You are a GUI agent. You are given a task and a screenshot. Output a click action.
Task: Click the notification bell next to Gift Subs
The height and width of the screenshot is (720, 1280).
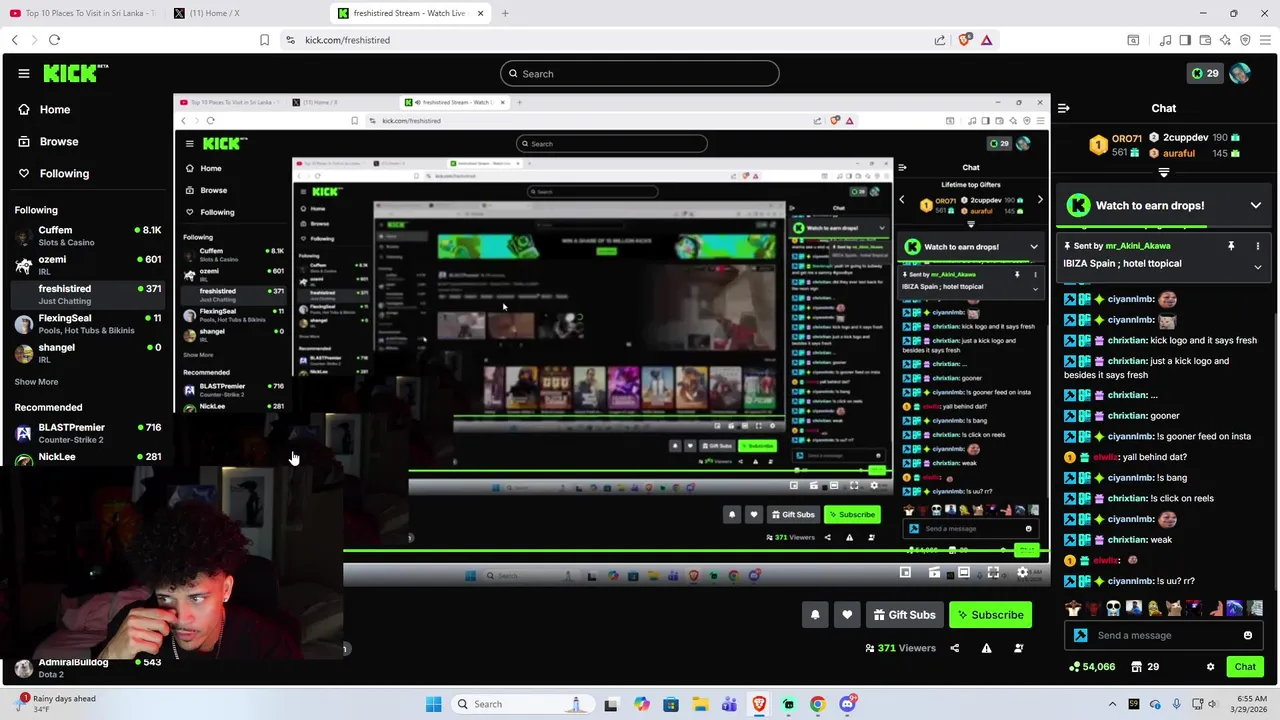[815, 615]
